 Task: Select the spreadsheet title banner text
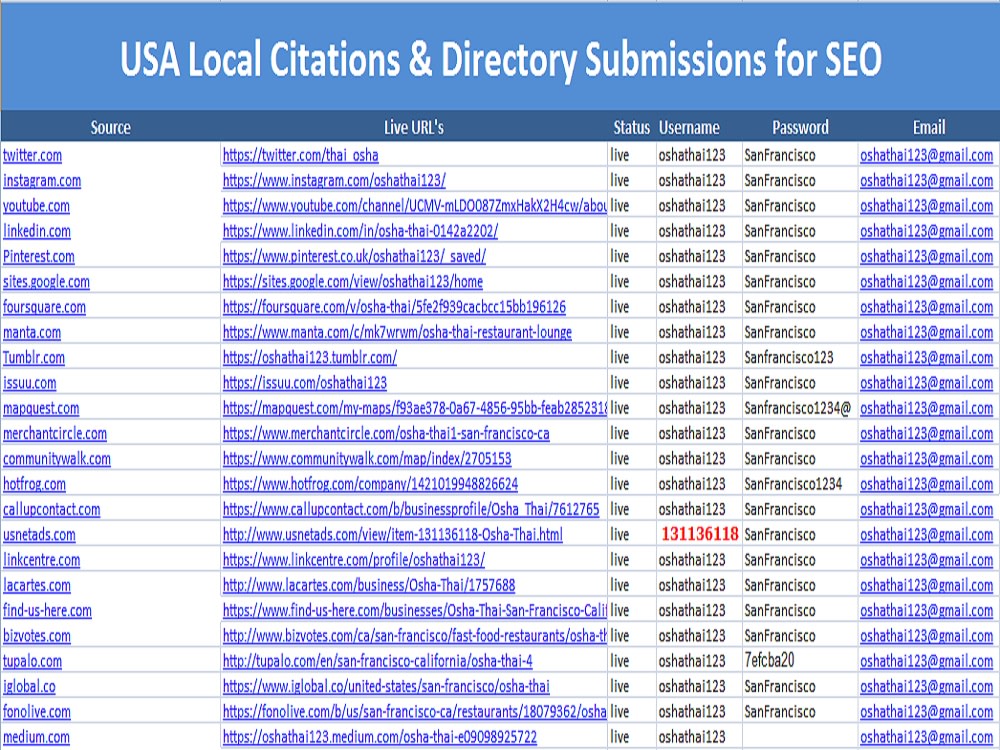pyautogui.click(x=501, y=59)
